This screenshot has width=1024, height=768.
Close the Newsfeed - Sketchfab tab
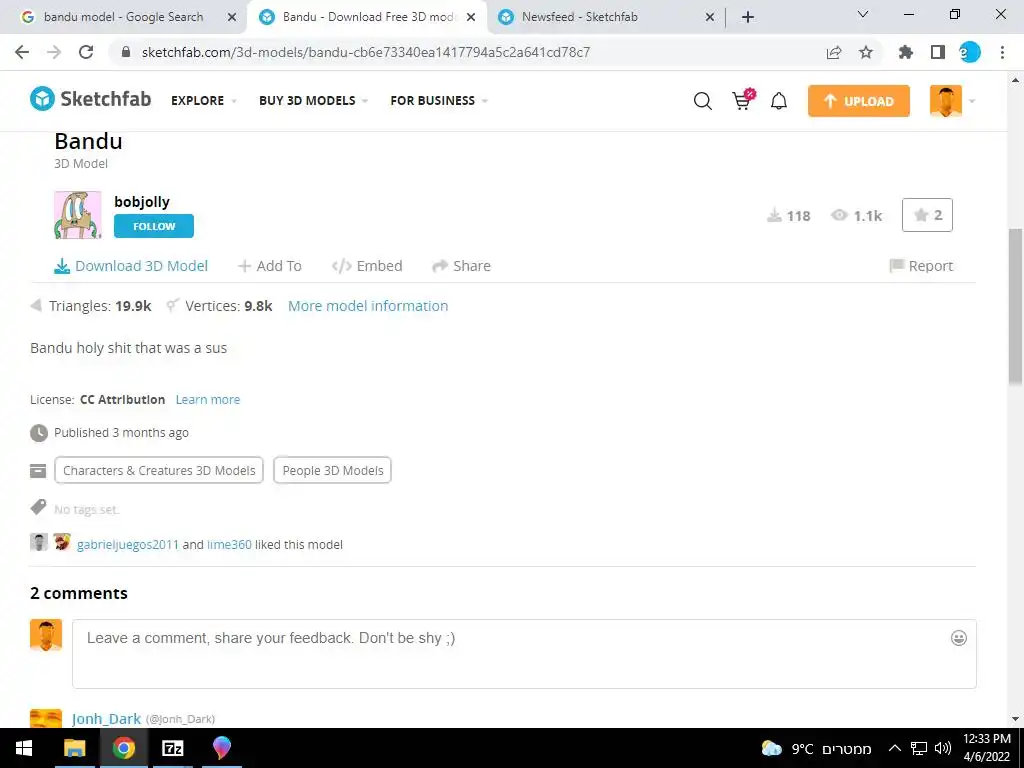pyautogui.click(x=710, y=18)
